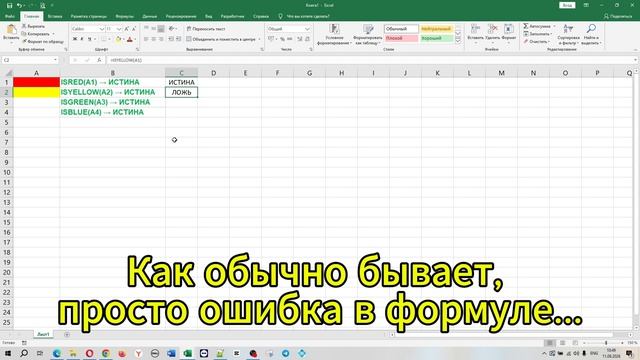Viewport: 640px width, 360px height.
Task: Toggle bottom vertical align icon
Action: coord(161,29)
